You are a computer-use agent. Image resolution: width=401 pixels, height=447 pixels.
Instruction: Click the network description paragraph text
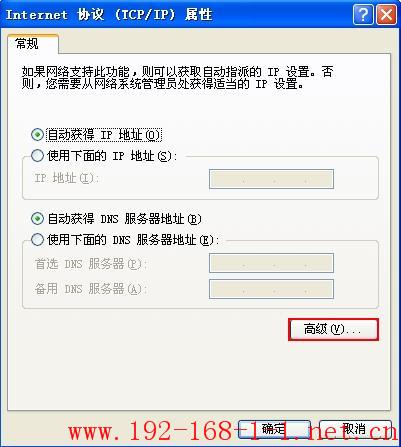177,78
